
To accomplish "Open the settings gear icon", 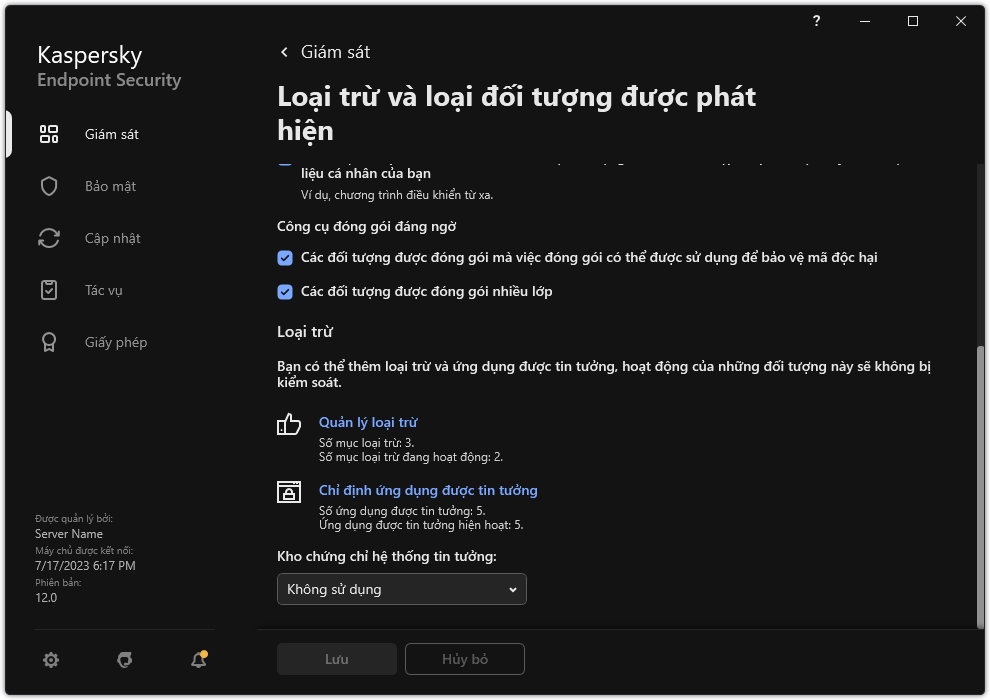I will 50,660.
